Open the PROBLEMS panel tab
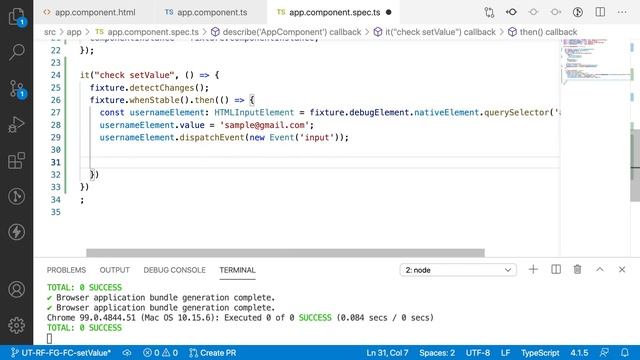The image size is (640, 360). [66, 270]
